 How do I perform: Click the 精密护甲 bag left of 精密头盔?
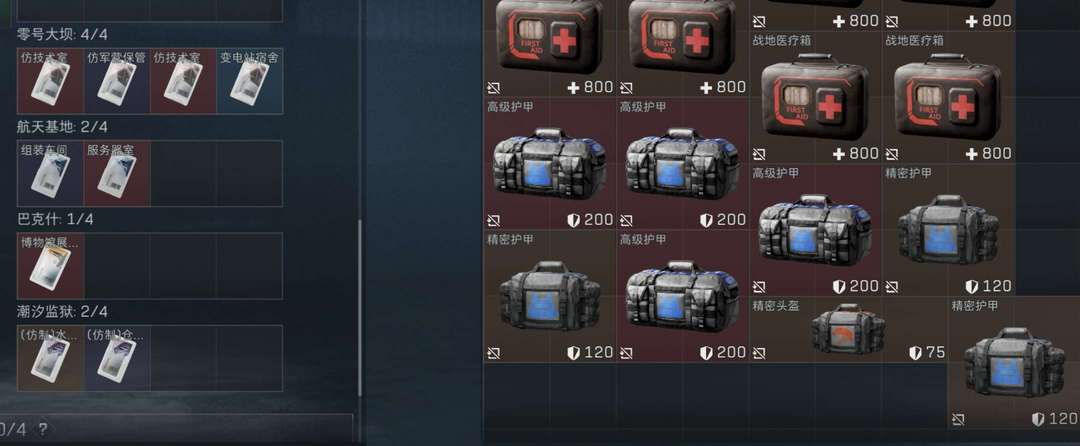point(550,297)
